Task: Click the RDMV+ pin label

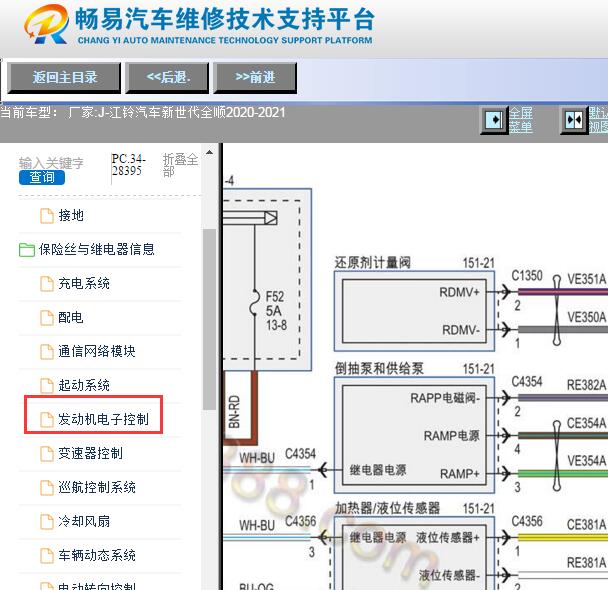Action: pos(459,292)
